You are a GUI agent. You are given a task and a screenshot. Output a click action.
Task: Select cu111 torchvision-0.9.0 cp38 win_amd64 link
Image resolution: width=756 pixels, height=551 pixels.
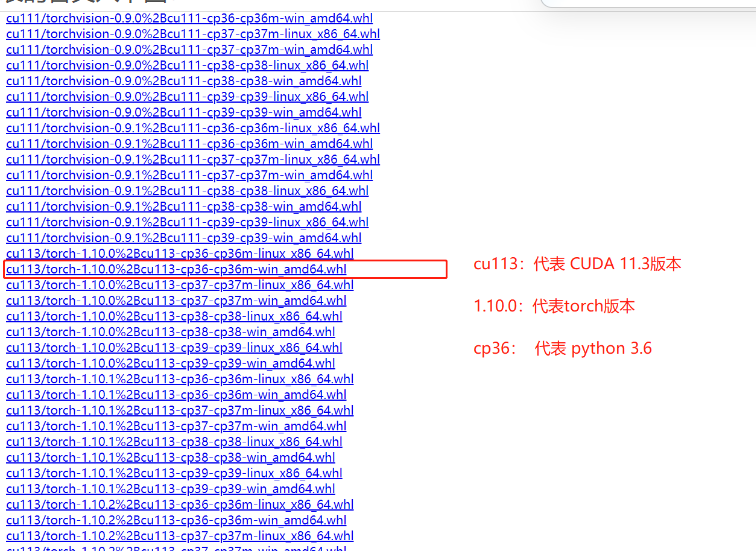pyautogui.click(x=184, y=81)
